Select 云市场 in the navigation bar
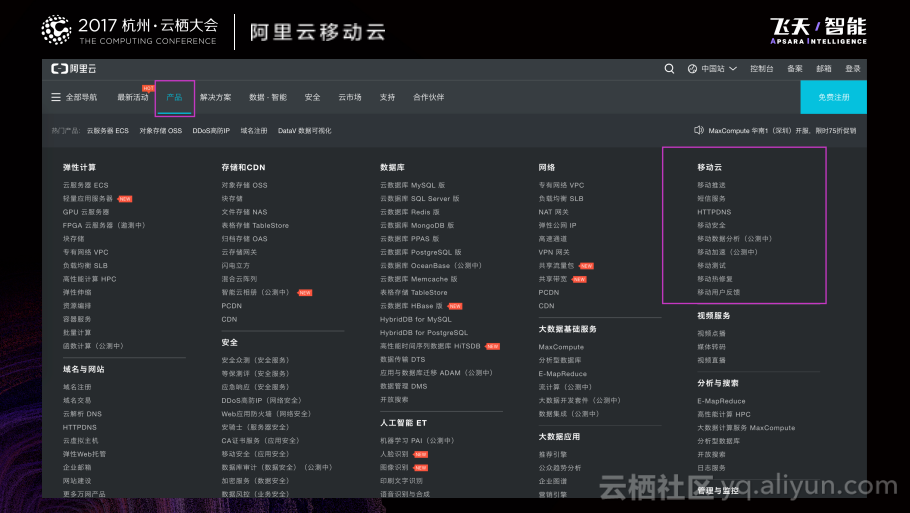The image size is (910, 513). coord(349,97)
